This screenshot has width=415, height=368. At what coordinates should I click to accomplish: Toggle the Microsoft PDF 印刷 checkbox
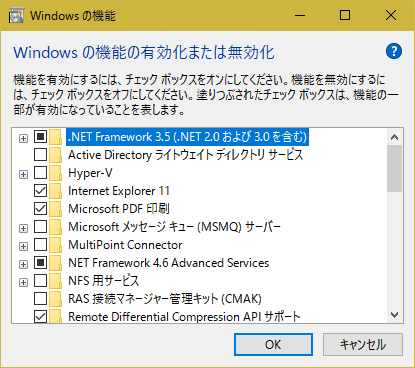coord(40,209)
